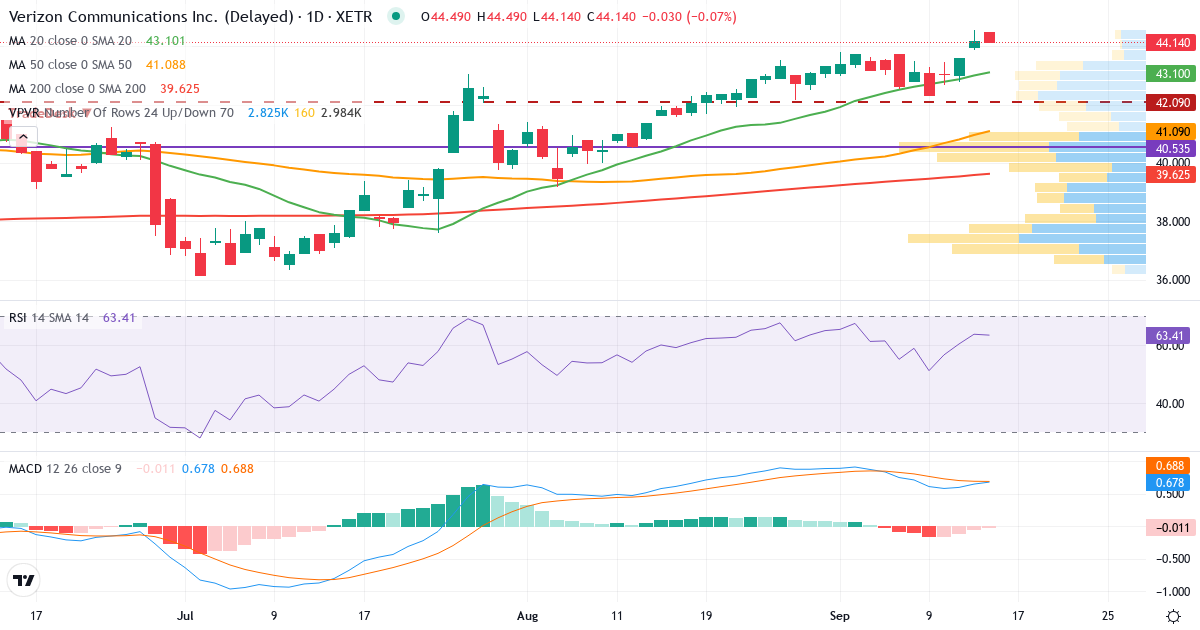
Task: Click the orange 0.688 MACD axis label
Action: [x=1168, y=466]
